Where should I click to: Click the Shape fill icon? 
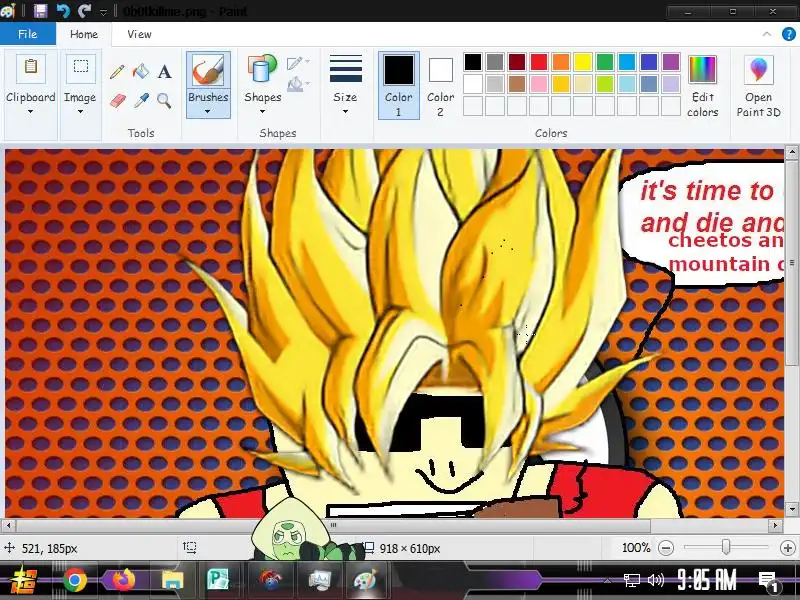point(295,84)
